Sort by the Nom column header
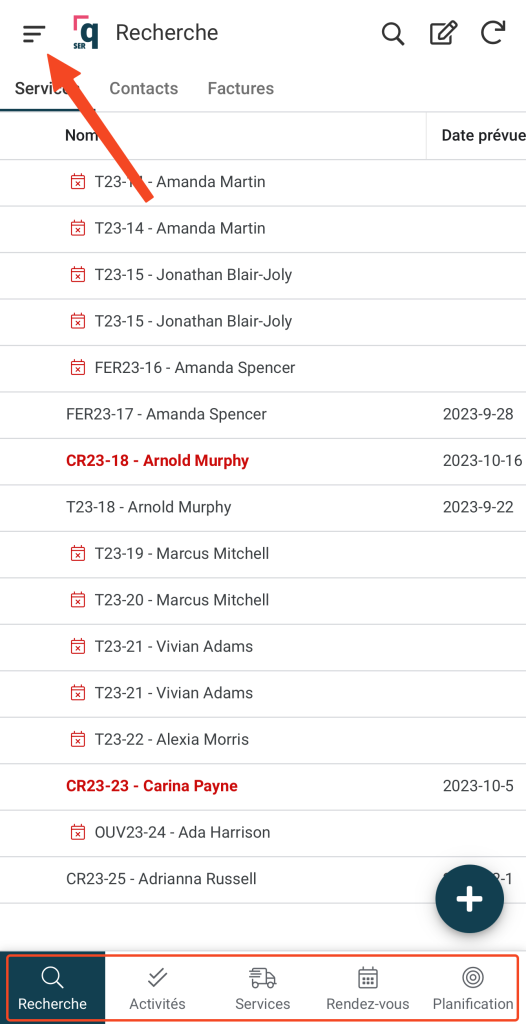Viewport: 526px width, 1024px height. coord(81,135)
